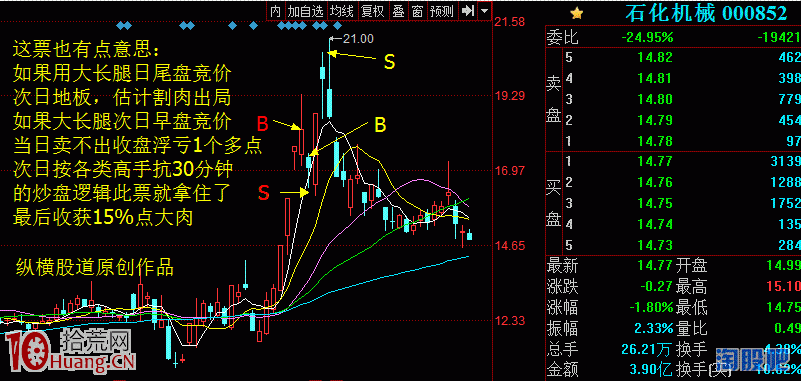Click the 委比 value -24.95%
The height and width of the screenshot is (381, 801).
pyautogui.click(x=647, y=37)
